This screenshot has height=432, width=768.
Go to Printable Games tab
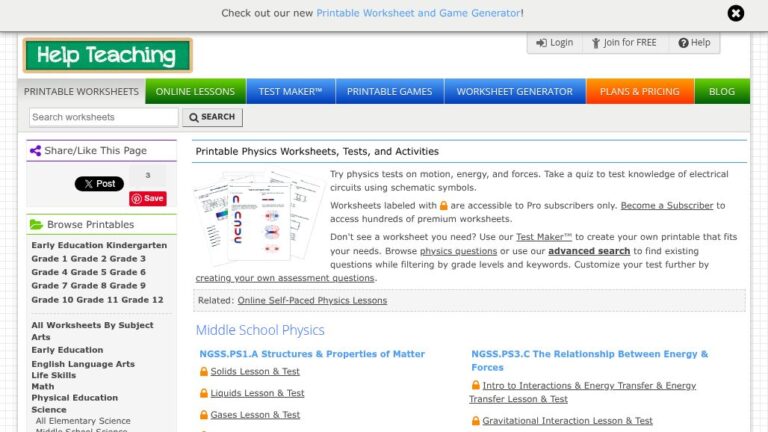click(389, 92)
